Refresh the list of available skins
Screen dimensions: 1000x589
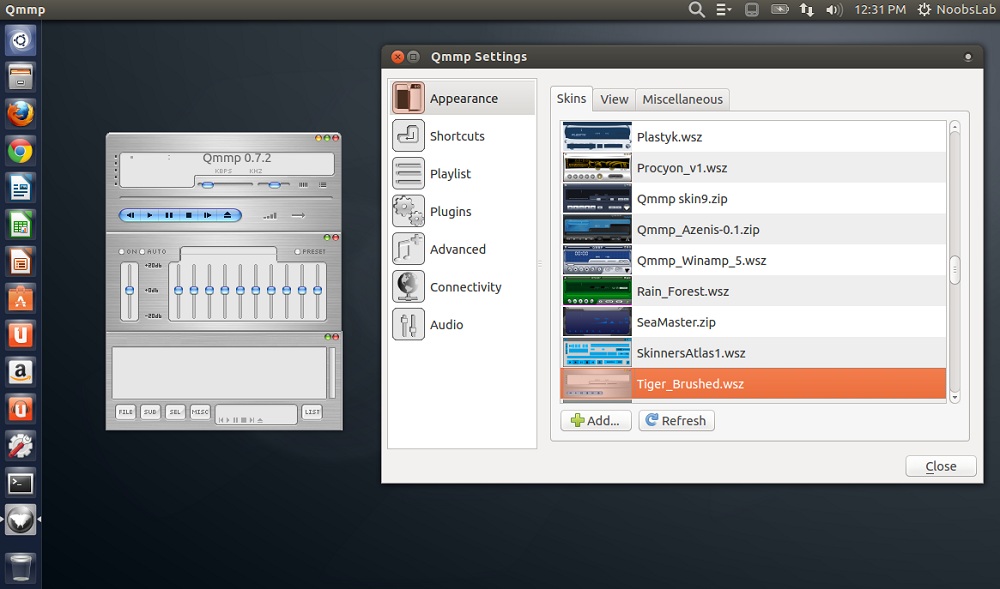pyautogui.click(x=676, y=420)
